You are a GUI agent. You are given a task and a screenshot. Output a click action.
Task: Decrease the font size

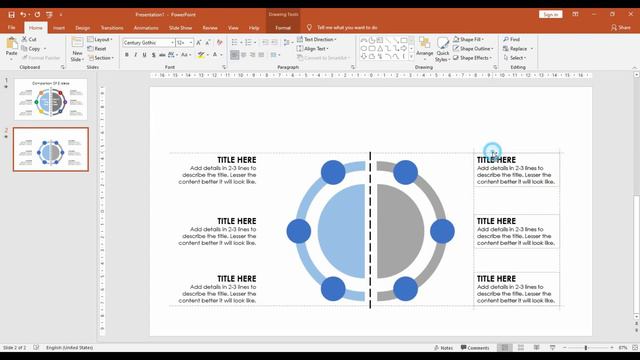(208, 42)
